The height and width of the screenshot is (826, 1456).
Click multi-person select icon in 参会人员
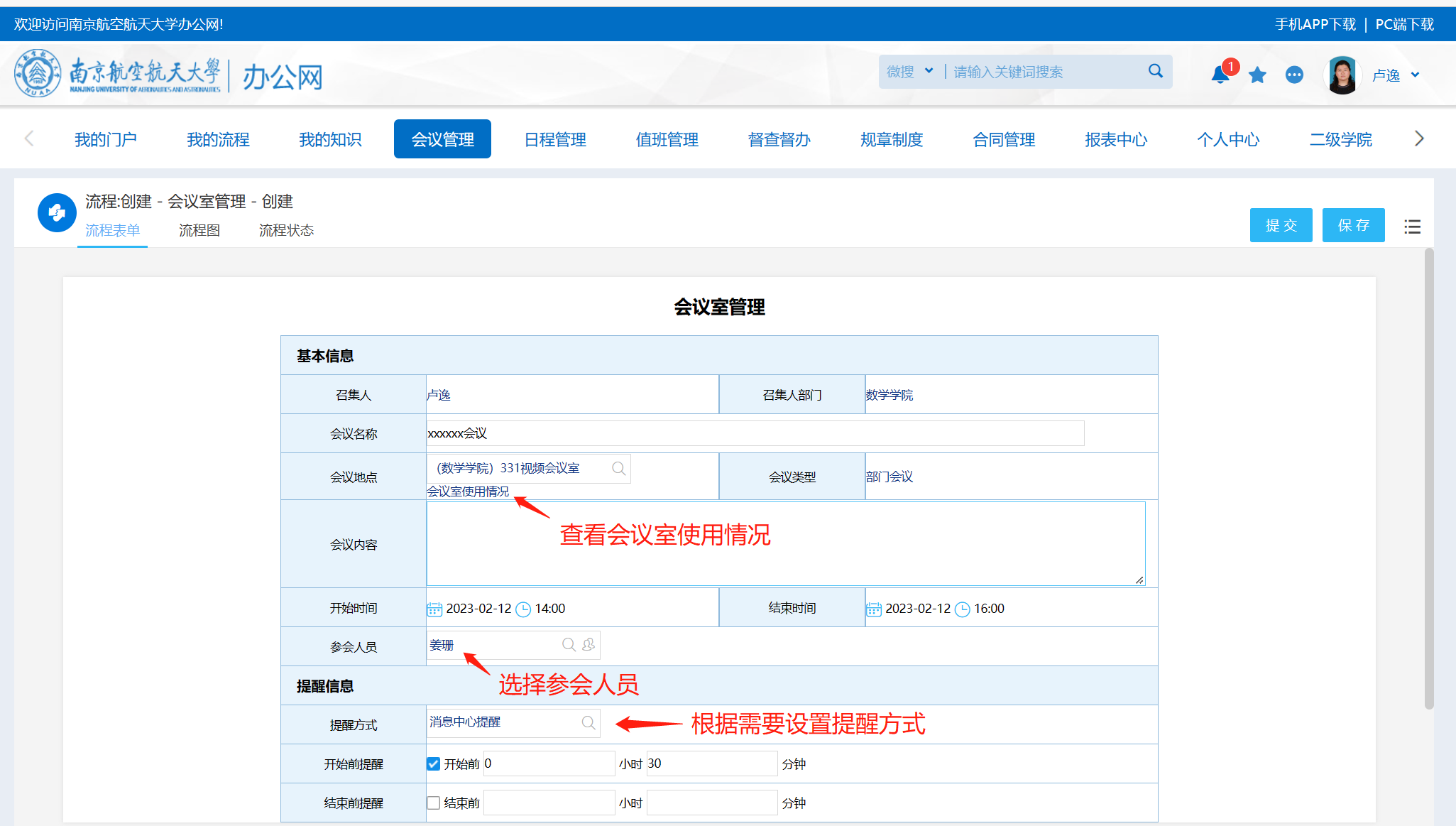(589, 645)
